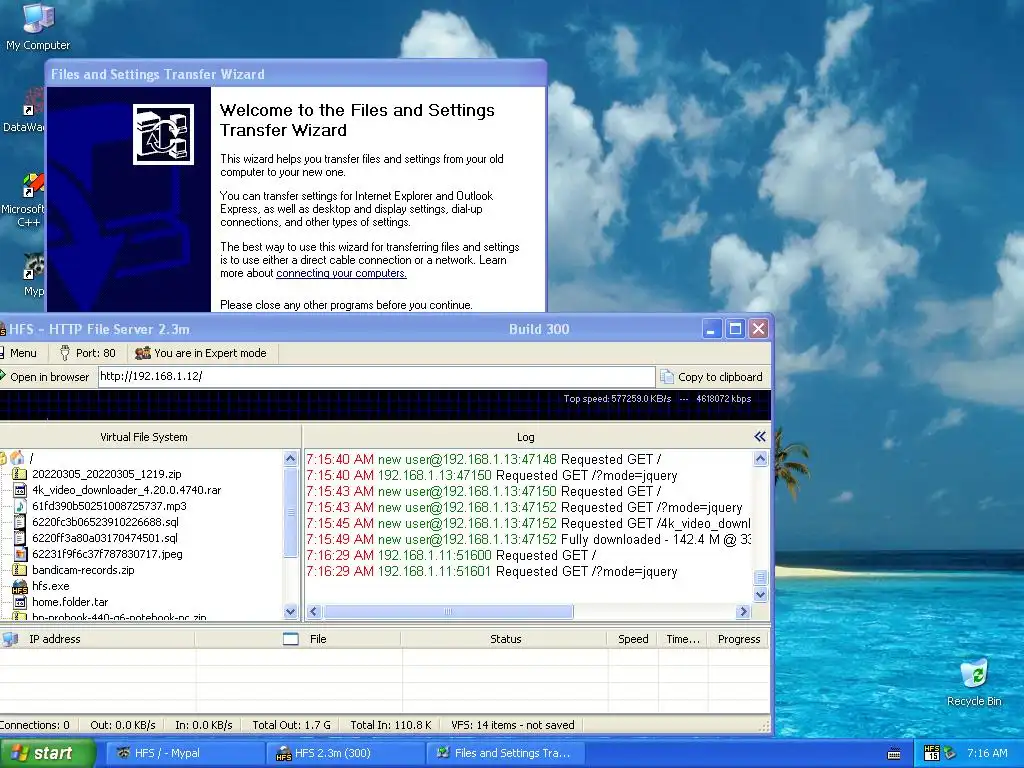The image size is (1024, 768).
Task: Click log entry Requested GET /4k_video_downl
Action: pyautogui.click(x=528, y=523)
